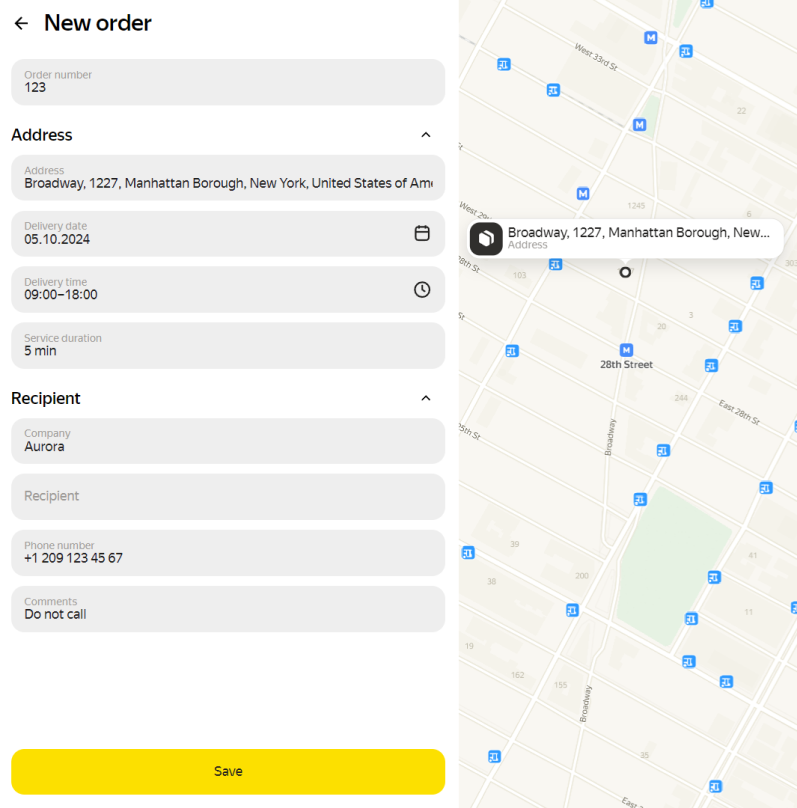Click the bus stop icon left of 28th Street
Image resolution: width=797 pixels, height=808 pixels.
(512, 351)
